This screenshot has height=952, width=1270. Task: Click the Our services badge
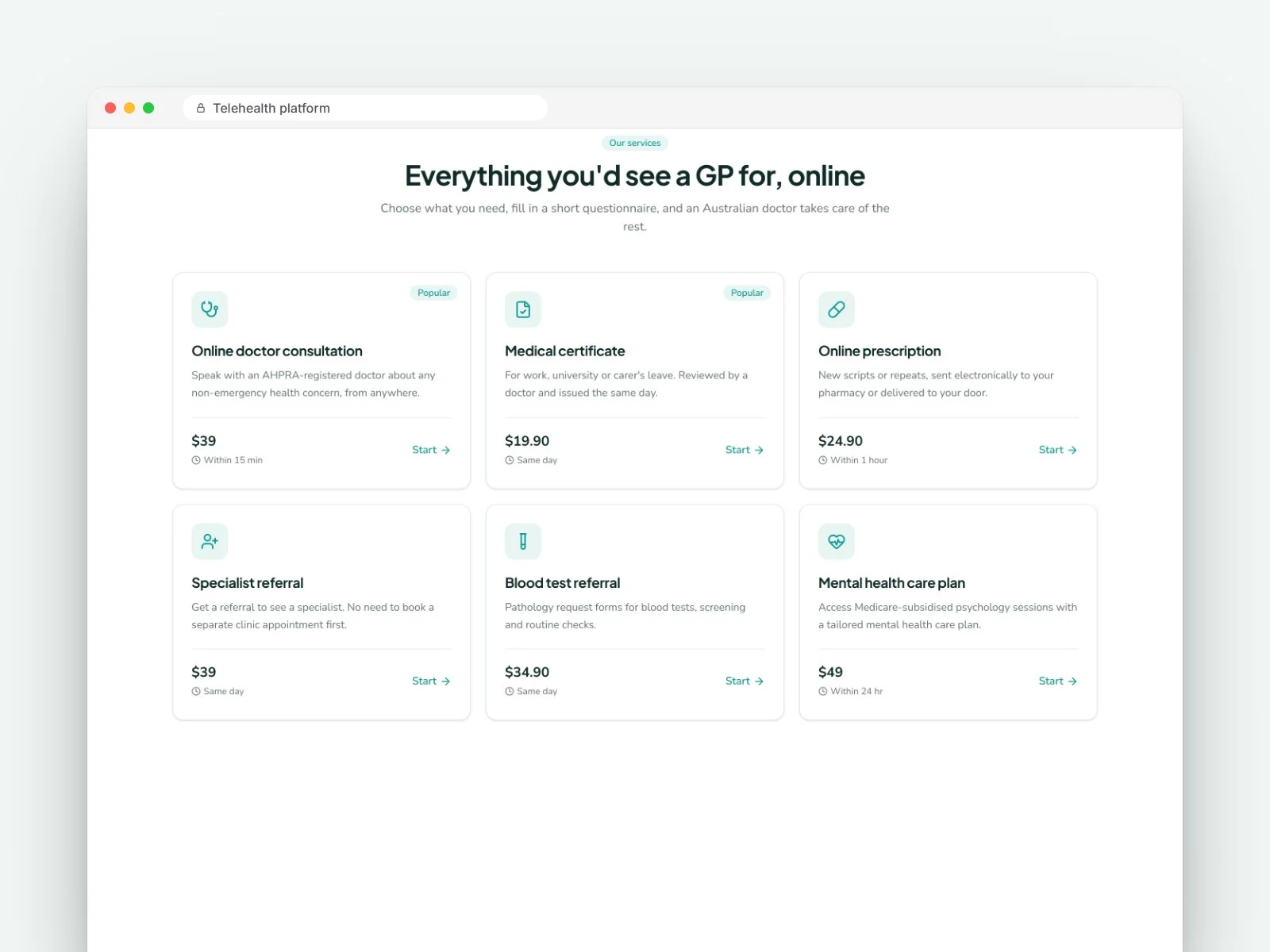click(635, 143)
